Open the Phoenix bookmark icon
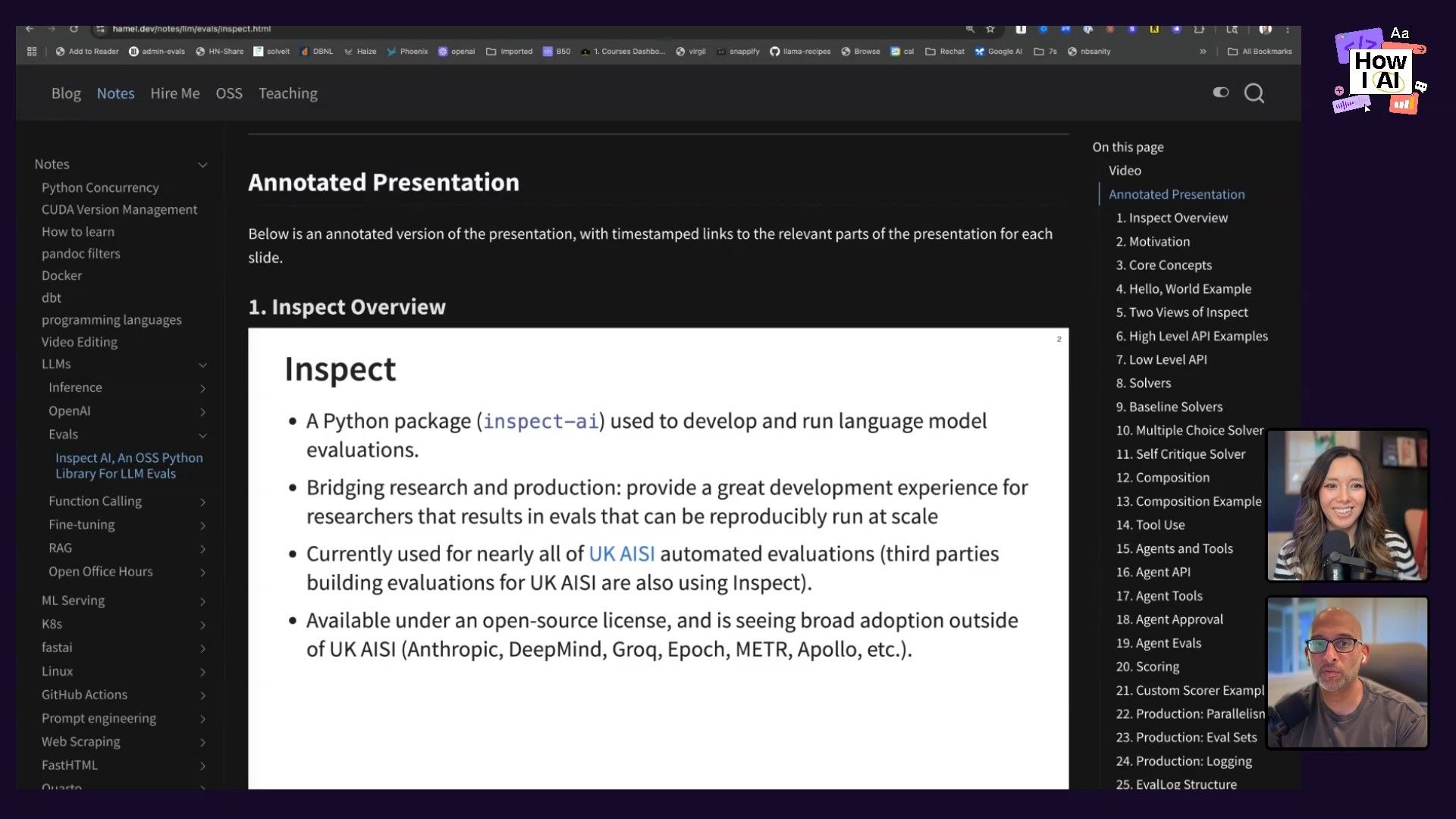 tap(391, 52)
